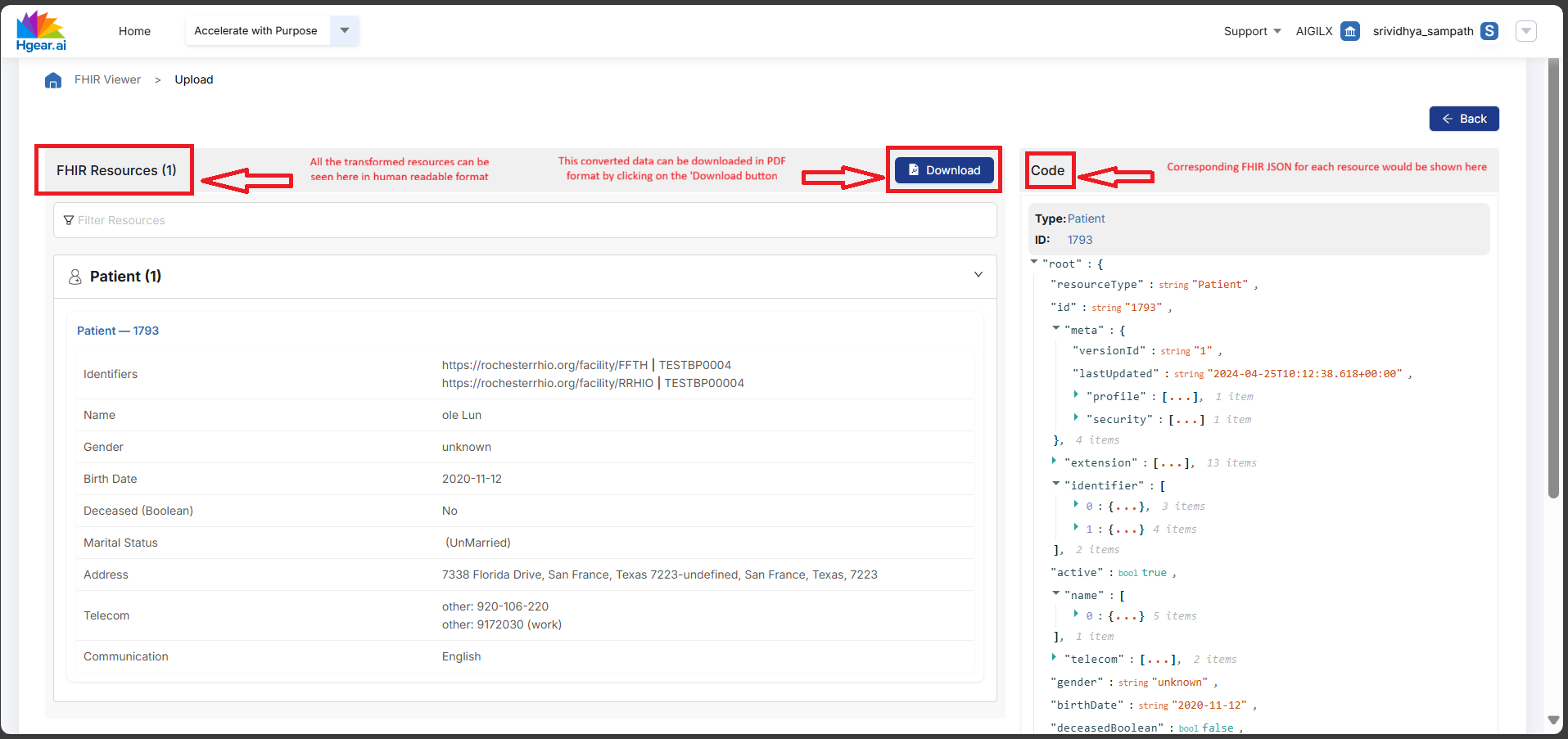The width and height of the screenshot is (1568, 739).
Task: Collapse the "meta" JSON node
Action: [1056, 328]
